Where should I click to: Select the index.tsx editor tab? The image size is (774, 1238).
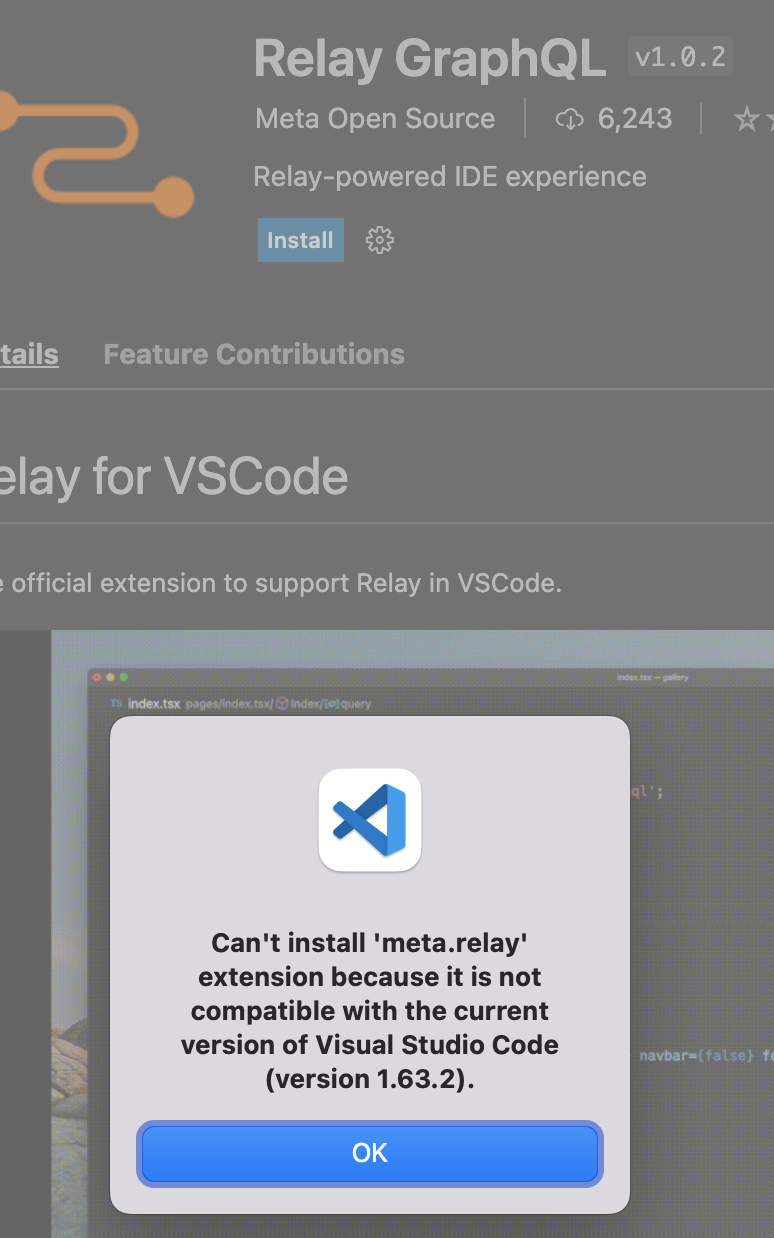152,702
